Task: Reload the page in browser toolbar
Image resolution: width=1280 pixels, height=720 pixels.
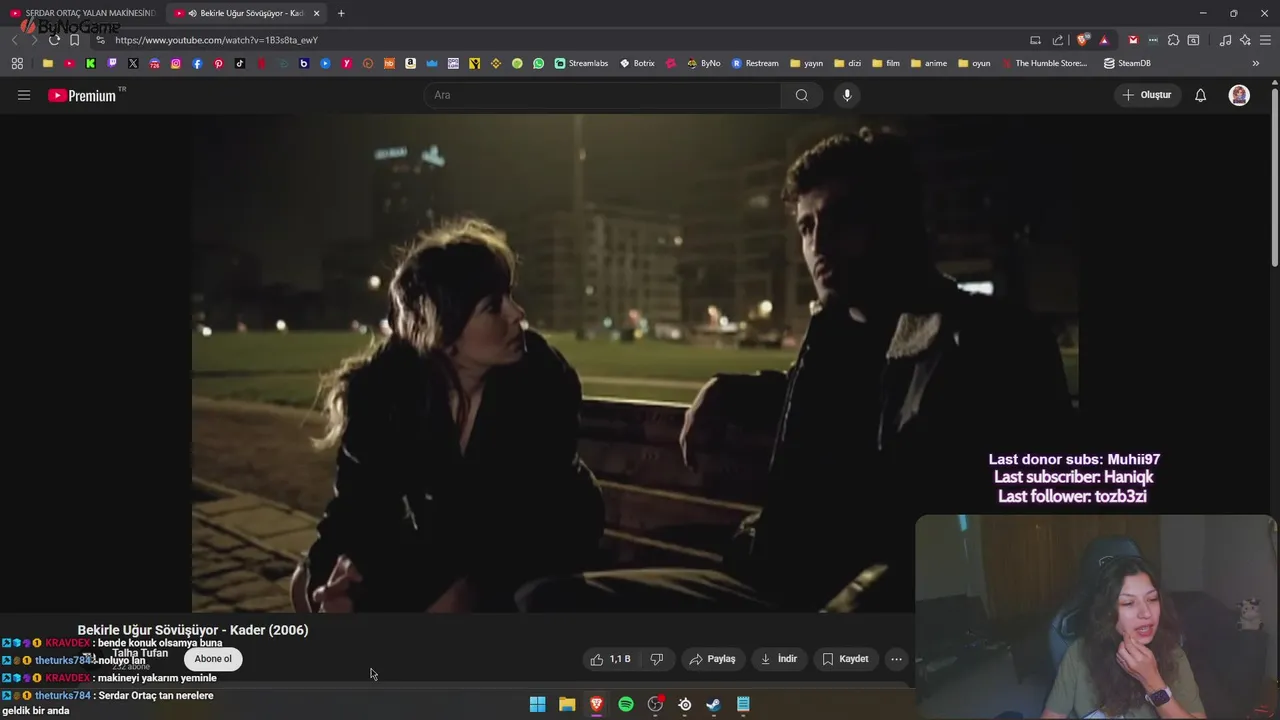Action: pos(54,40)
